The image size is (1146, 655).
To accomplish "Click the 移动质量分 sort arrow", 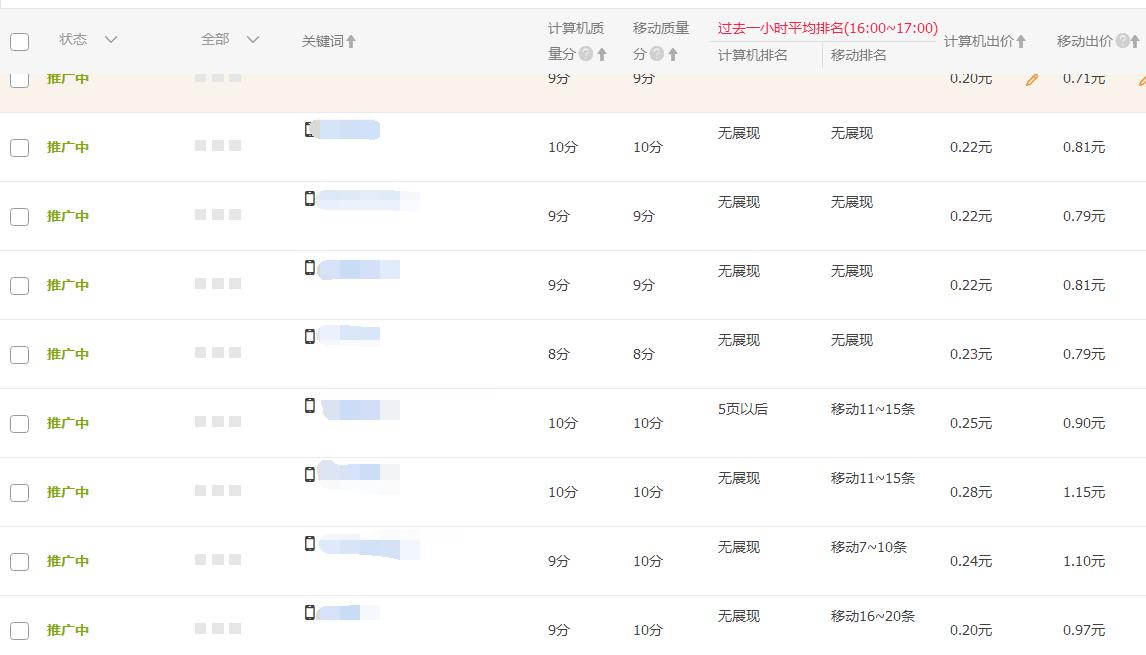I will point(673,55).
